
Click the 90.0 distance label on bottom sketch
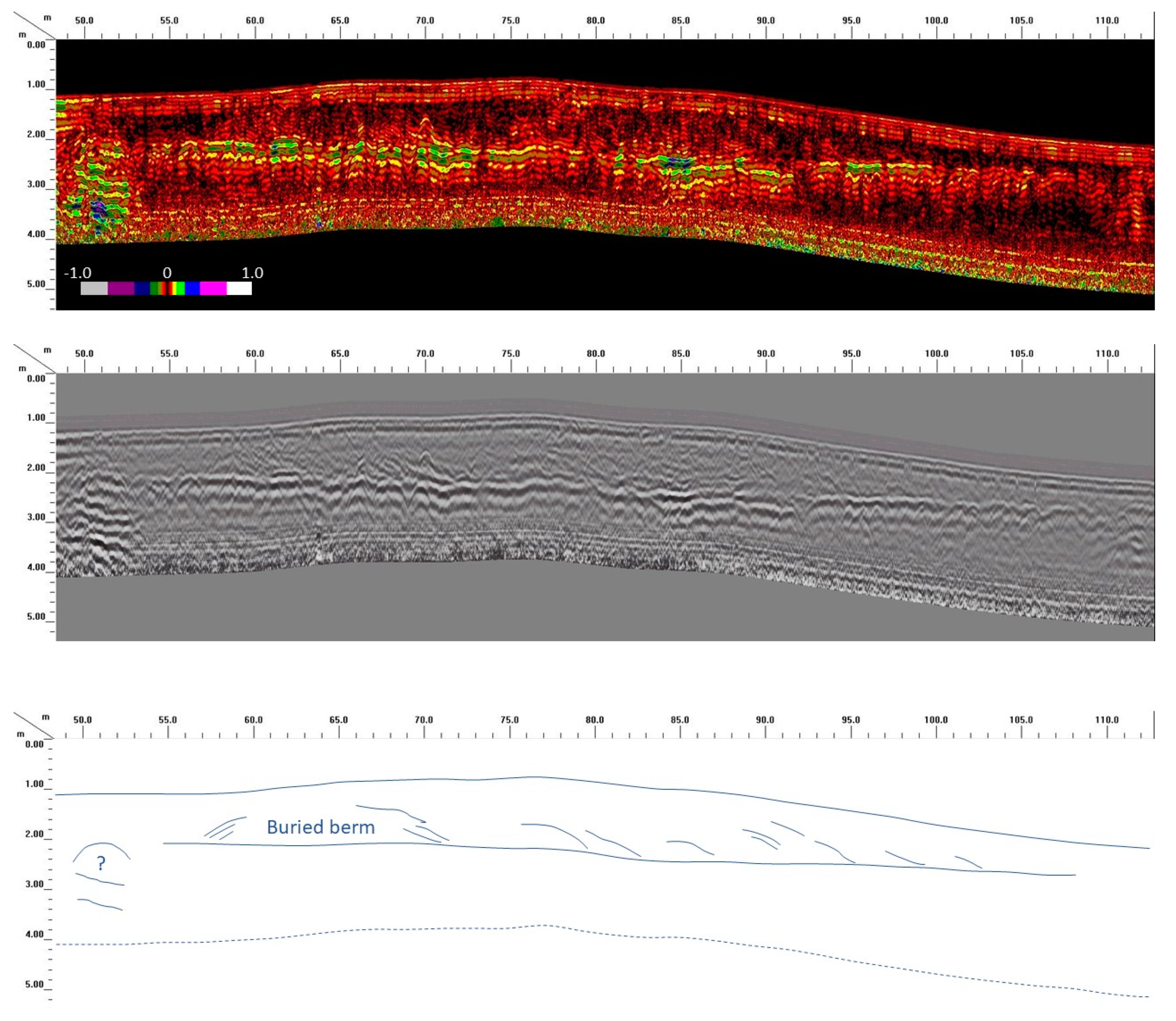(765, 720)
